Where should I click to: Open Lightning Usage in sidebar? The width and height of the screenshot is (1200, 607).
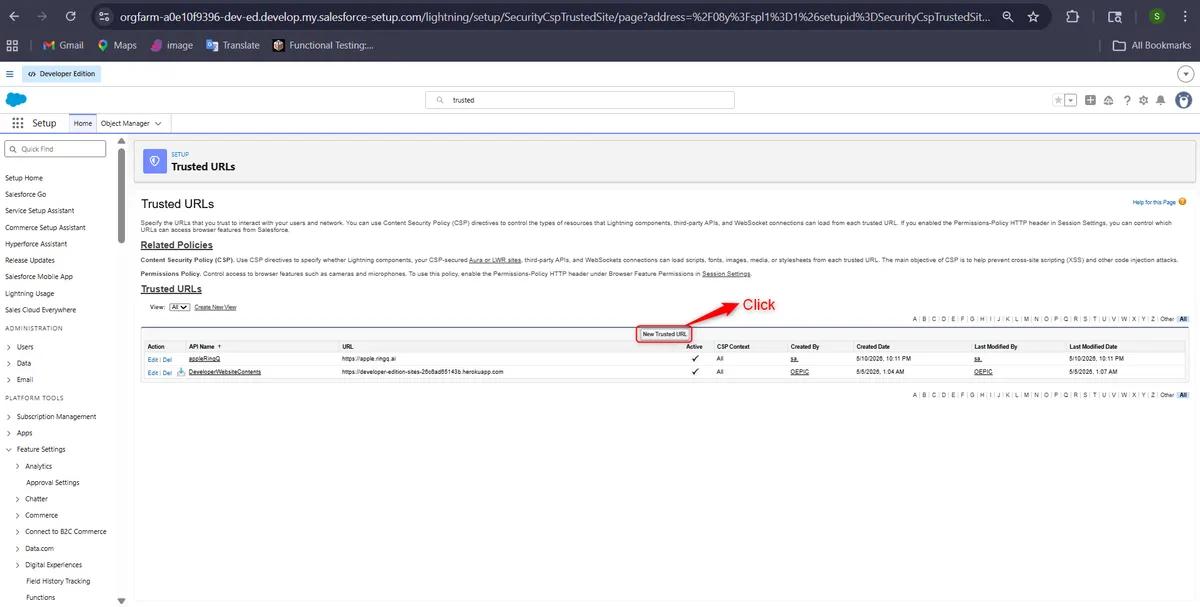click(30, 293)
